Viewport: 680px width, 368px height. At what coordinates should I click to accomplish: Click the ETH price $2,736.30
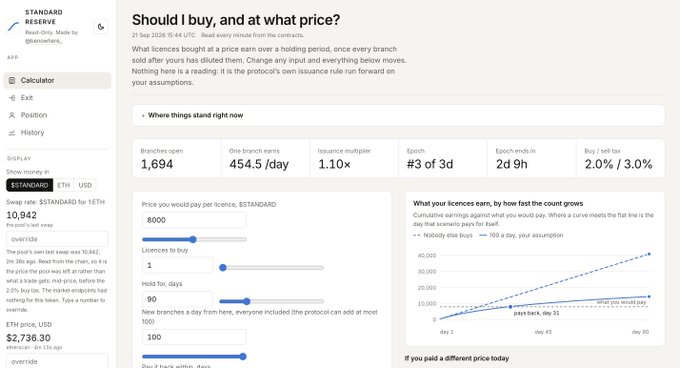[x=28, y=338]
